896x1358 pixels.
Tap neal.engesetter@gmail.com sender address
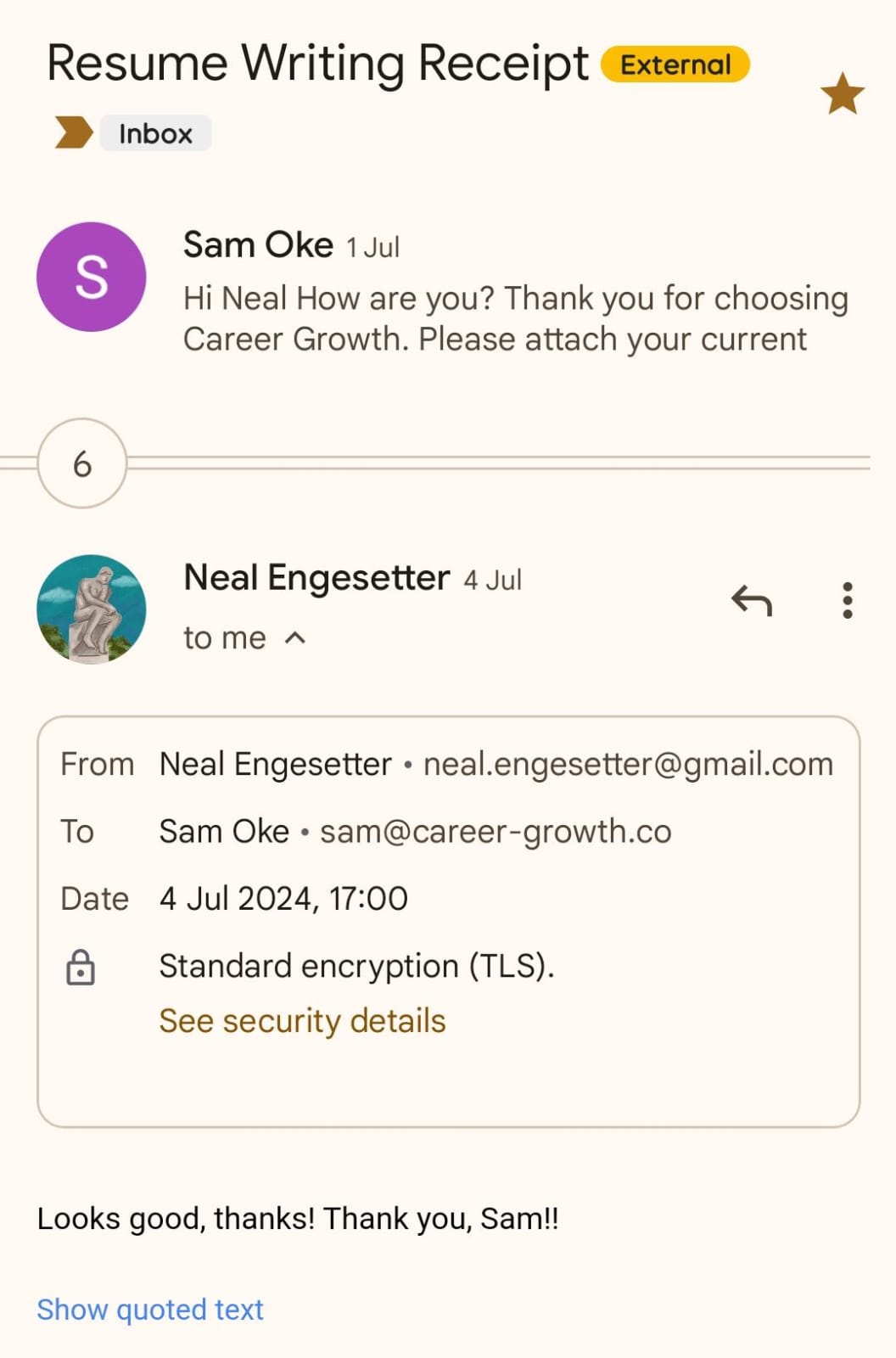(628, 765)
